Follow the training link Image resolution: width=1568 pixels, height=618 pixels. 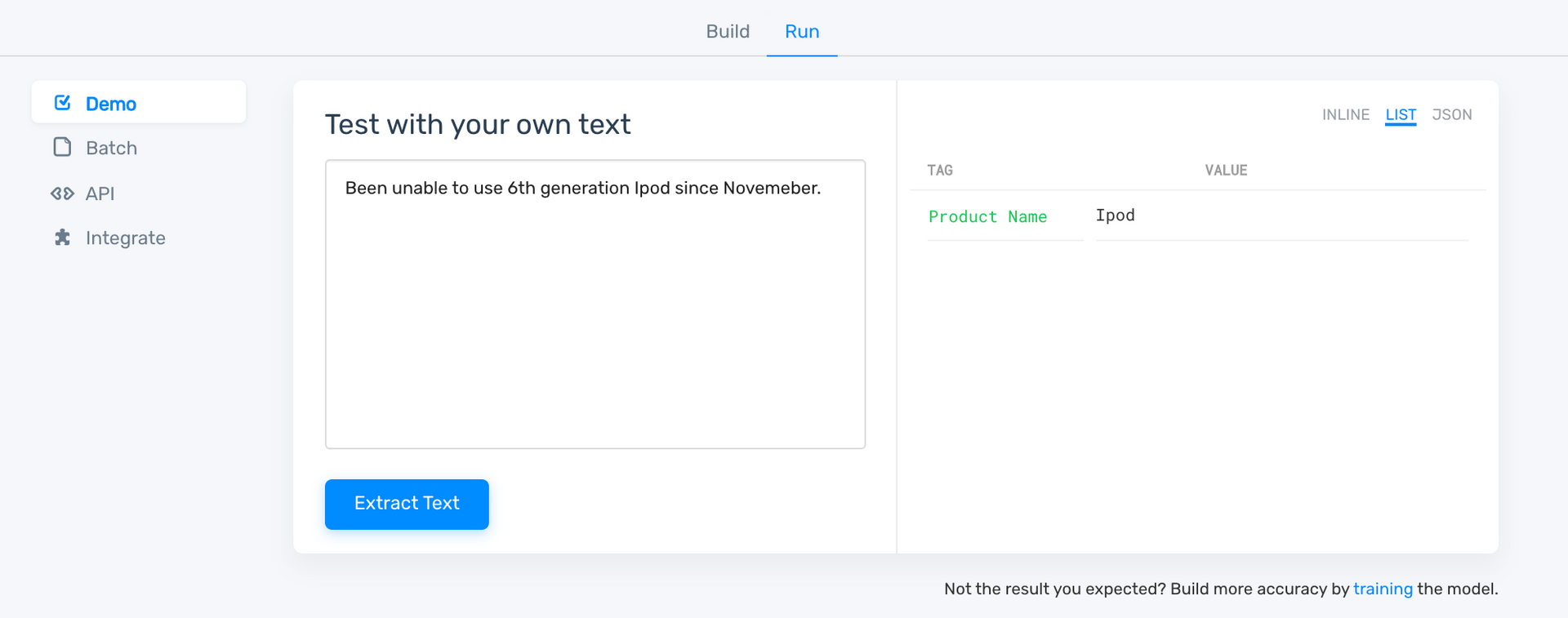pyautogui.click(x=1382, y=589)
